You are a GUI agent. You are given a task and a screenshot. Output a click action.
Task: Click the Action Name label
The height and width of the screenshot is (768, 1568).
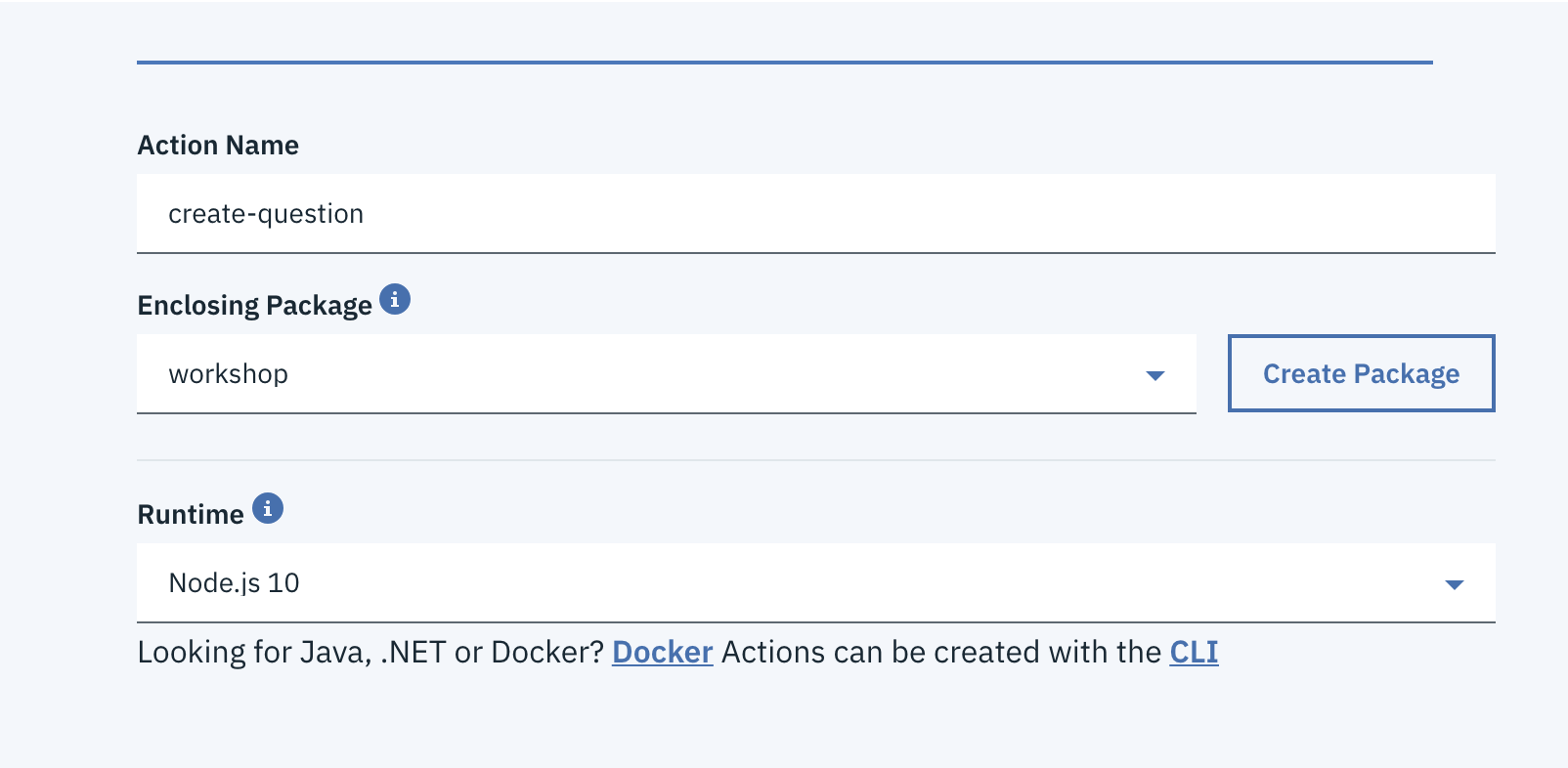pyautogui.click(x=218, y=145)
